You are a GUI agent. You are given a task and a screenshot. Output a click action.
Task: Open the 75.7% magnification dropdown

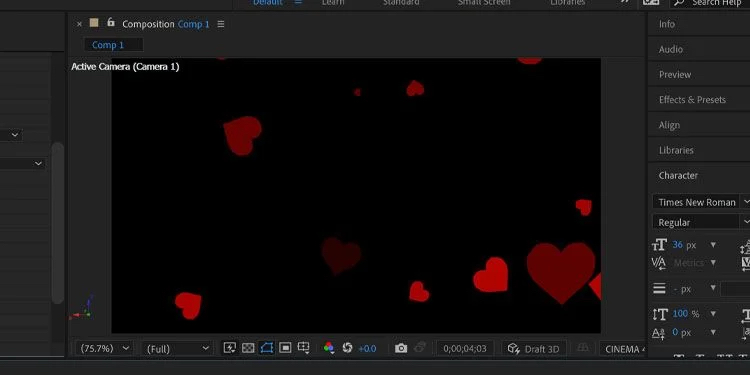point(105,348)
